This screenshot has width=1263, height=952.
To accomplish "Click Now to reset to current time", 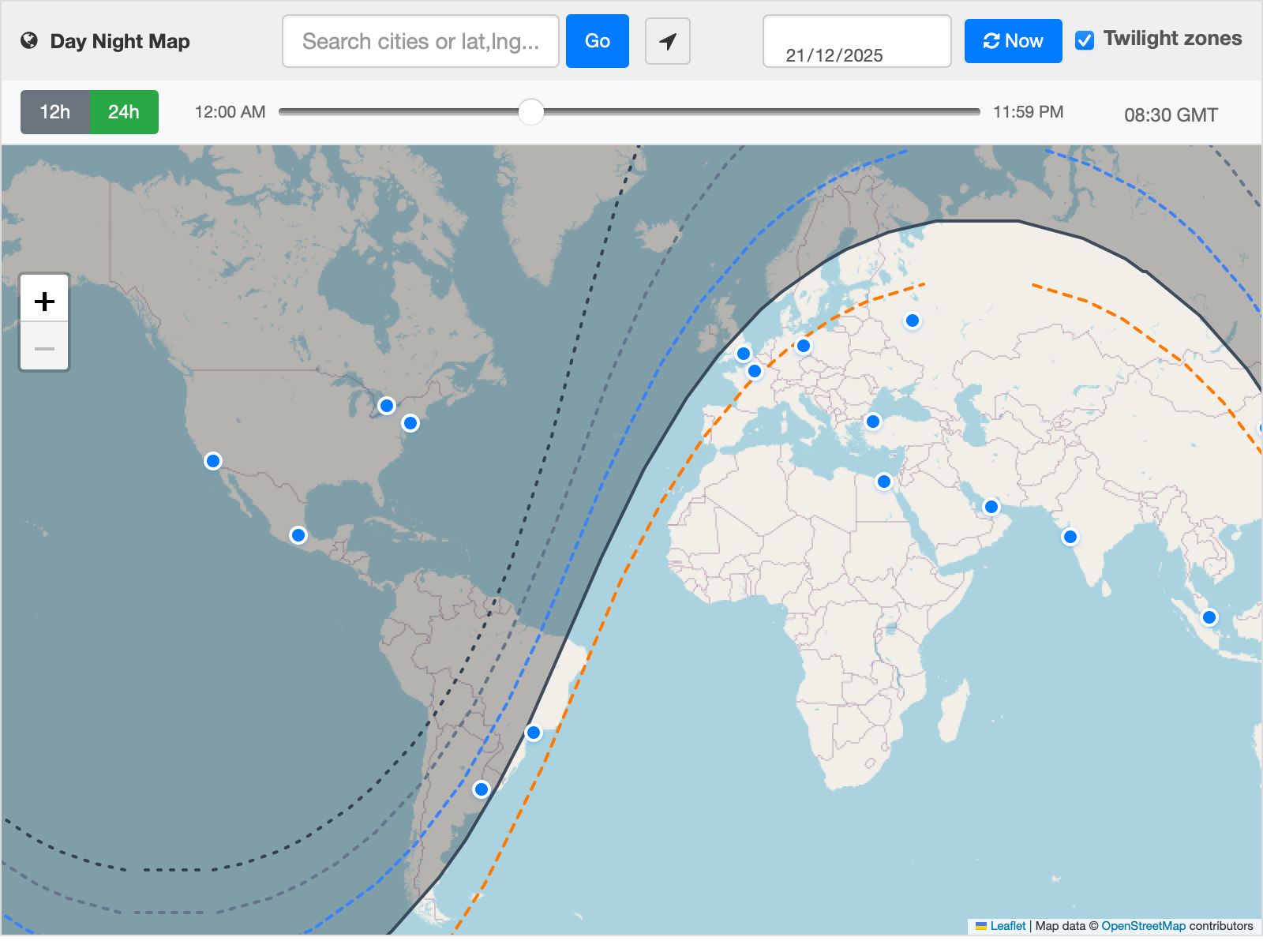I will tap(1013, 40).
